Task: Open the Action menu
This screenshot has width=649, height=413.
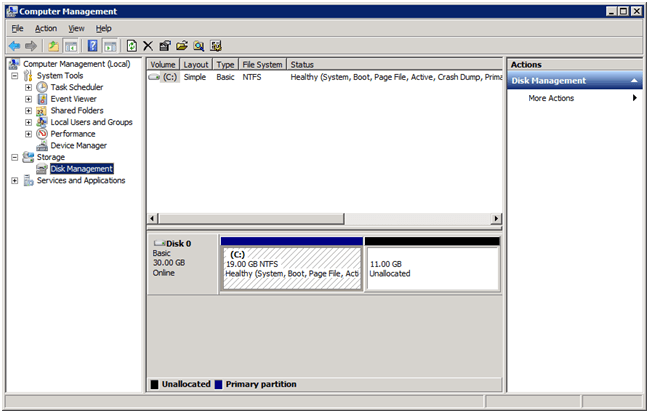Action: (x=46, y=28)
